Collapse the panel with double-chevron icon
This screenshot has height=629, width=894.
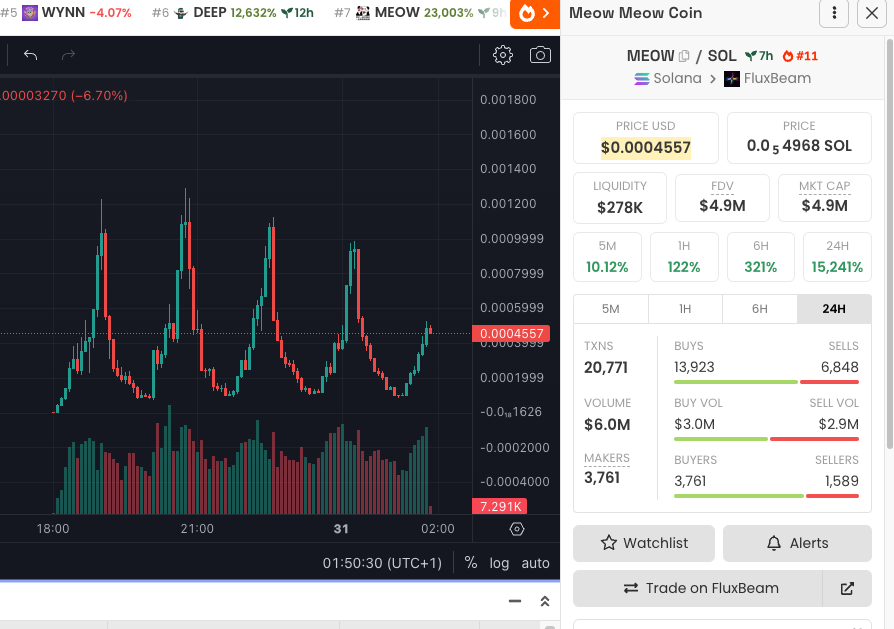(544, 601)
